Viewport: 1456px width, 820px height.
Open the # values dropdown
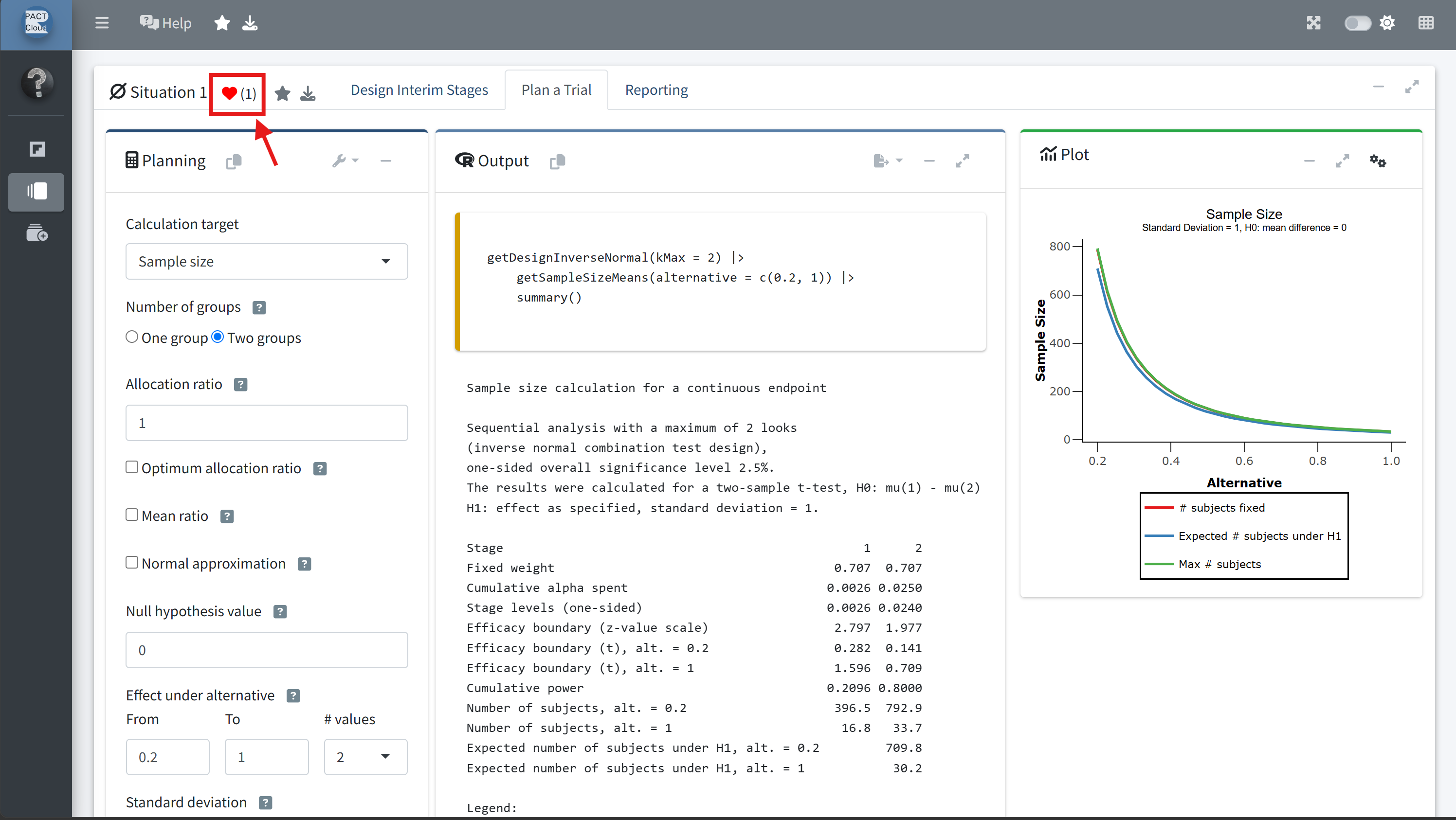point(365,757)
